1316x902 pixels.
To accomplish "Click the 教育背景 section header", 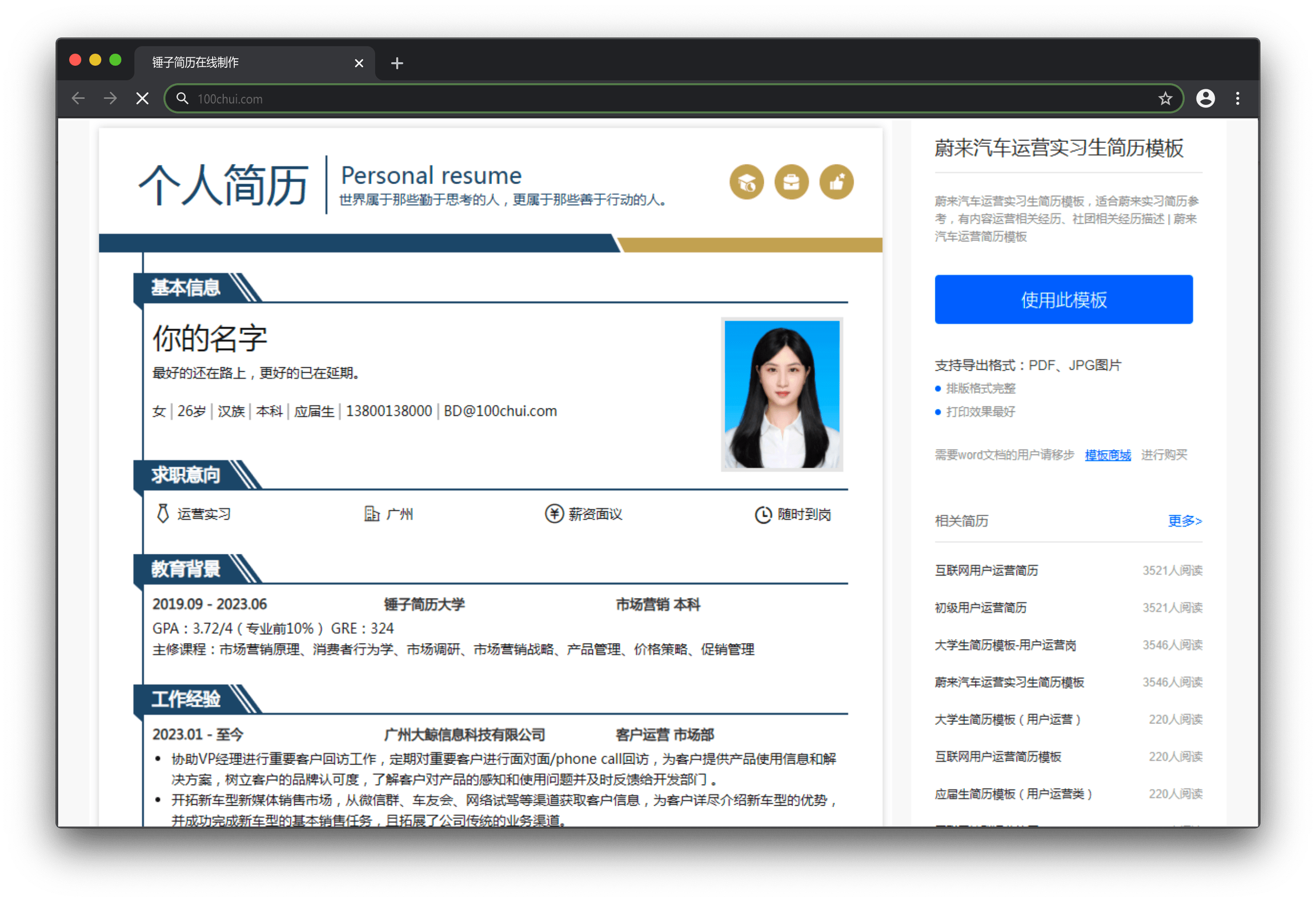I will pos(185,569).
